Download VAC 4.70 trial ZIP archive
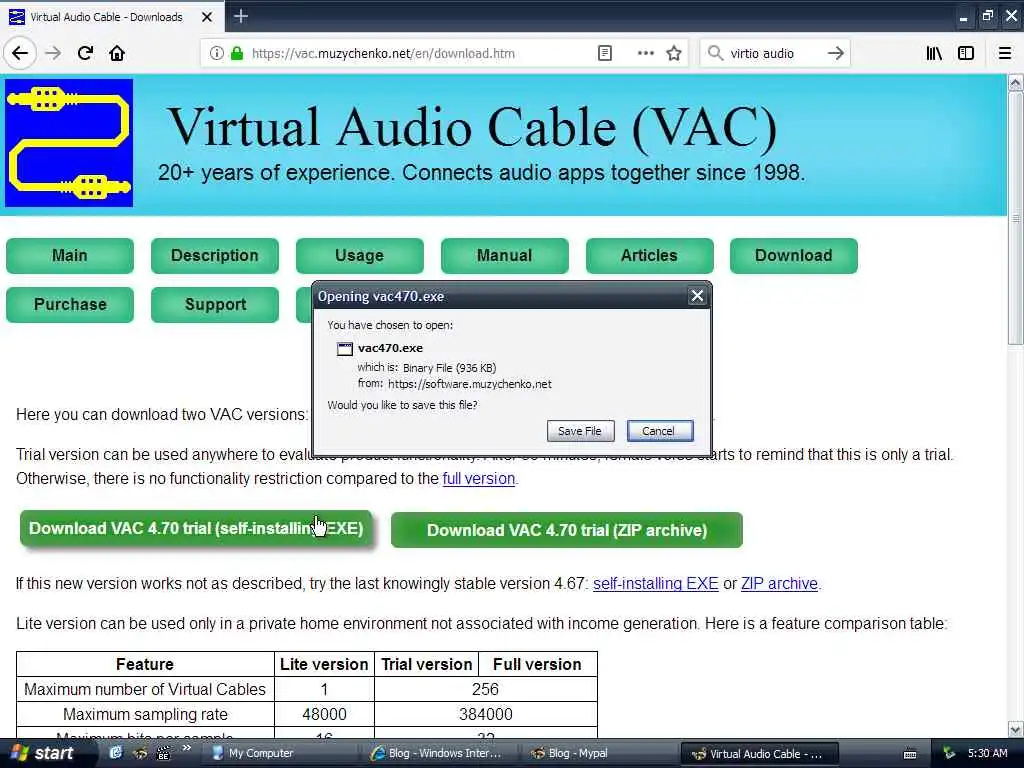 [x=567, y=530]
